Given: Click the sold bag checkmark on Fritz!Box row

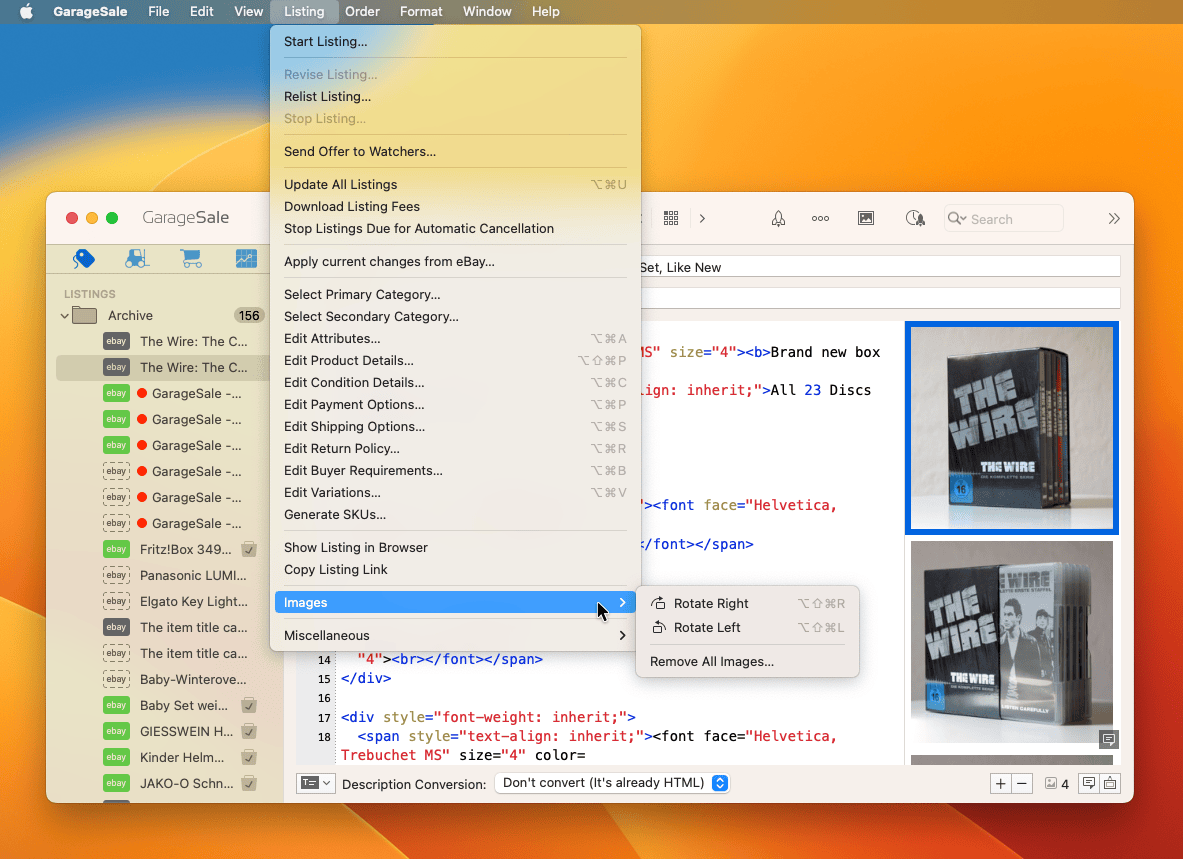Looking at the screenshot, I should coord(249,549).
